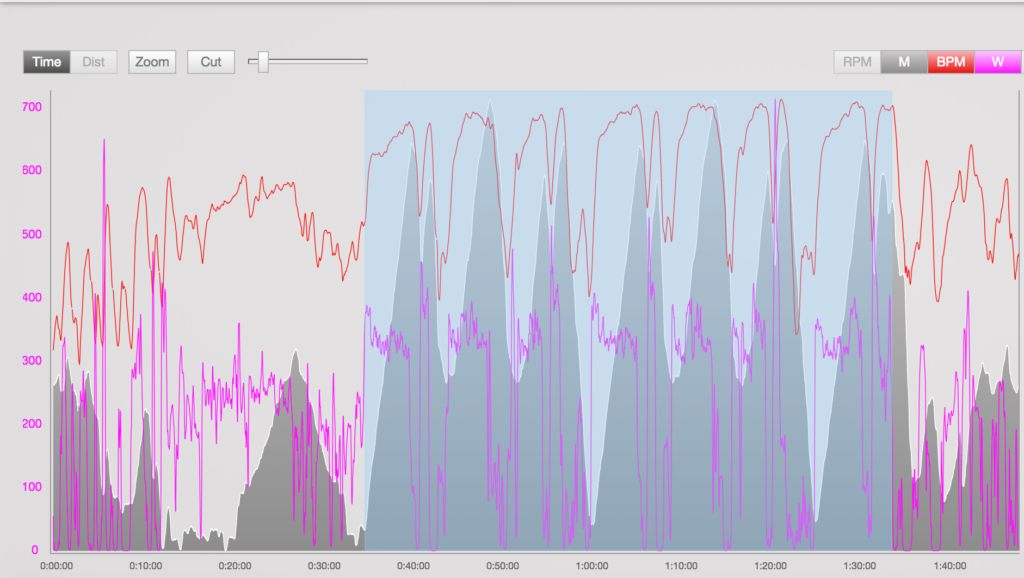1024x578 pixels.
Task: Click inside the blue highlighted selection region
Action: click(x=628, y=320)
